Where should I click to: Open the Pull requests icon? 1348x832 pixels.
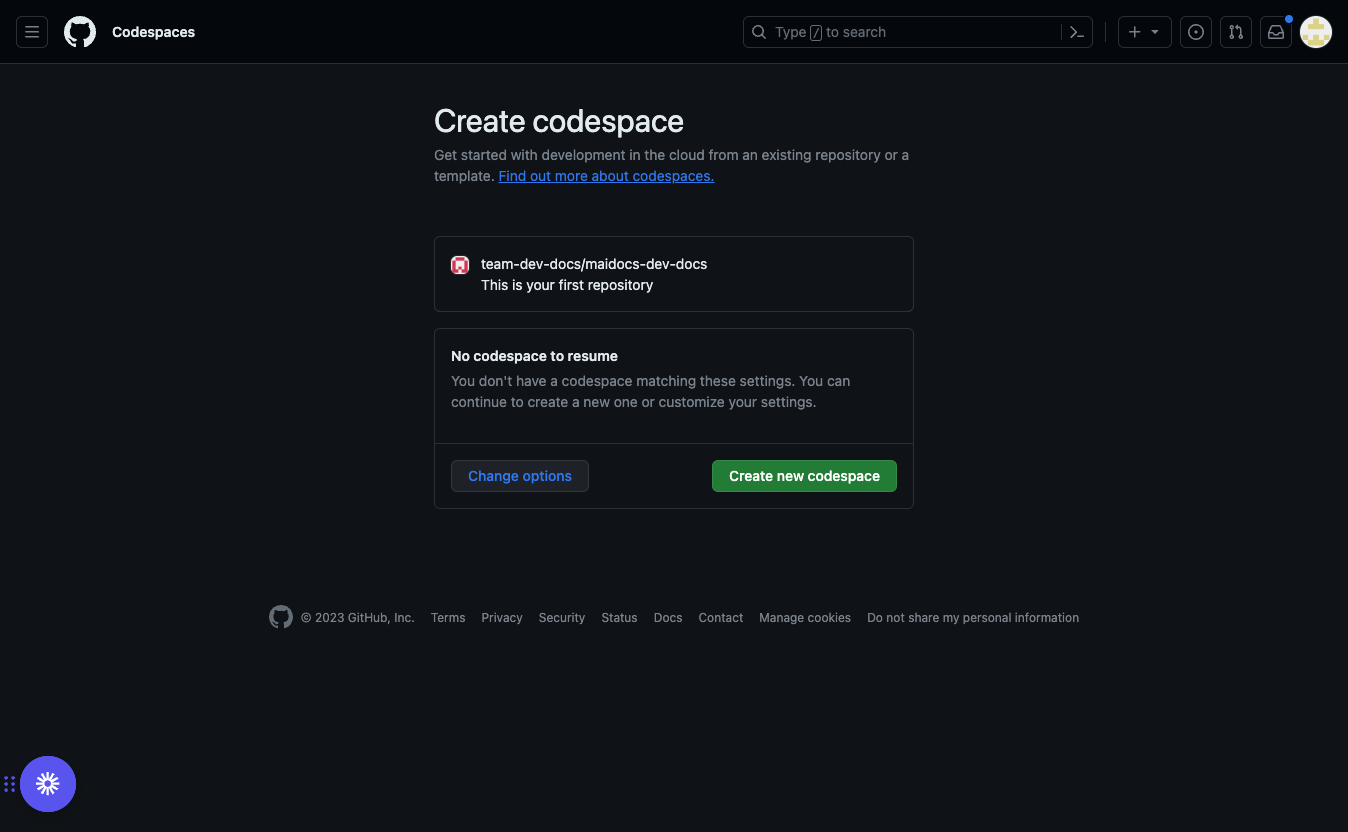(1236, 32)
